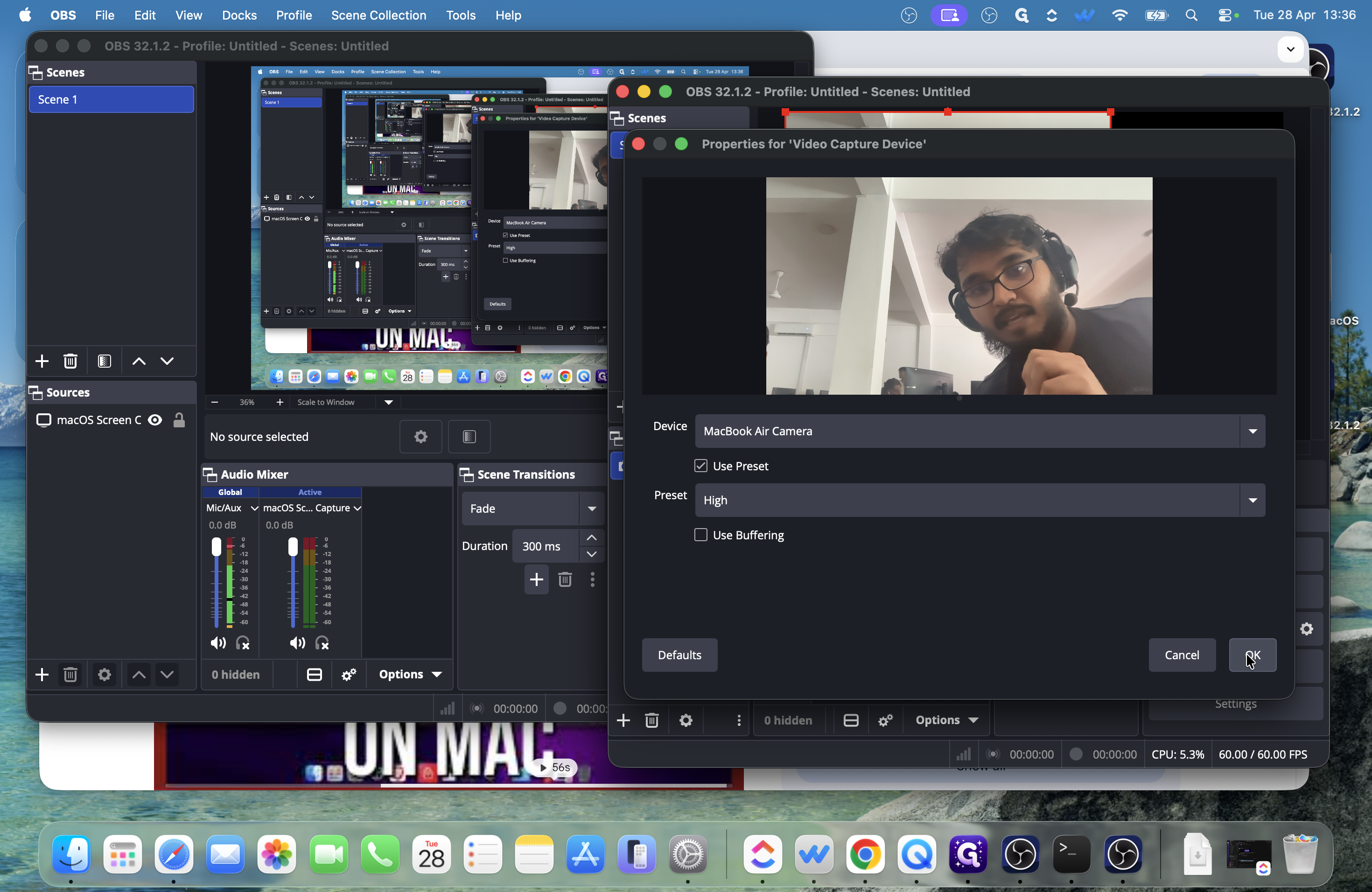
Task: Add a new scene with the plus icon
Action: click(x=42, y=361)
